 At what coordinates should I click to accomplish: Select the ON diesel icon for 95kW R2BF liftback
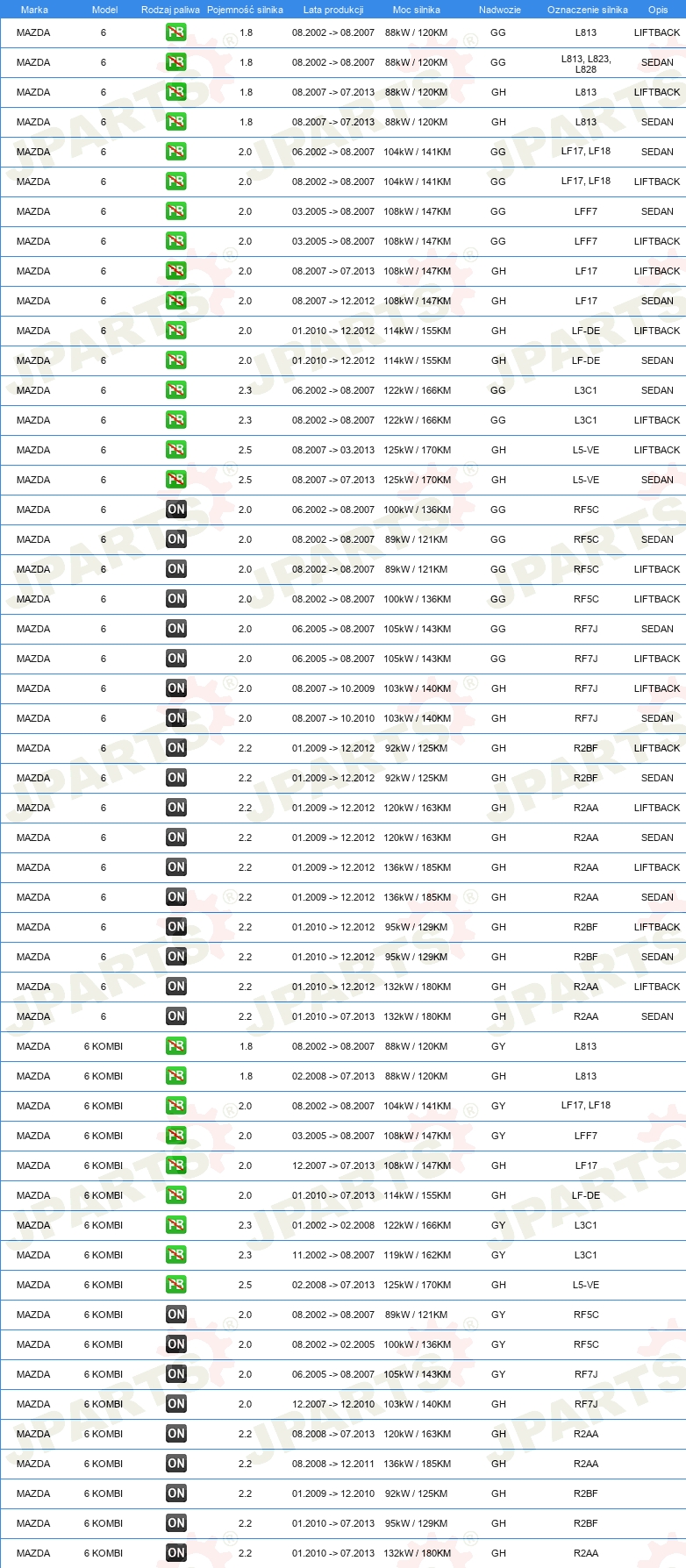point(175,927)
